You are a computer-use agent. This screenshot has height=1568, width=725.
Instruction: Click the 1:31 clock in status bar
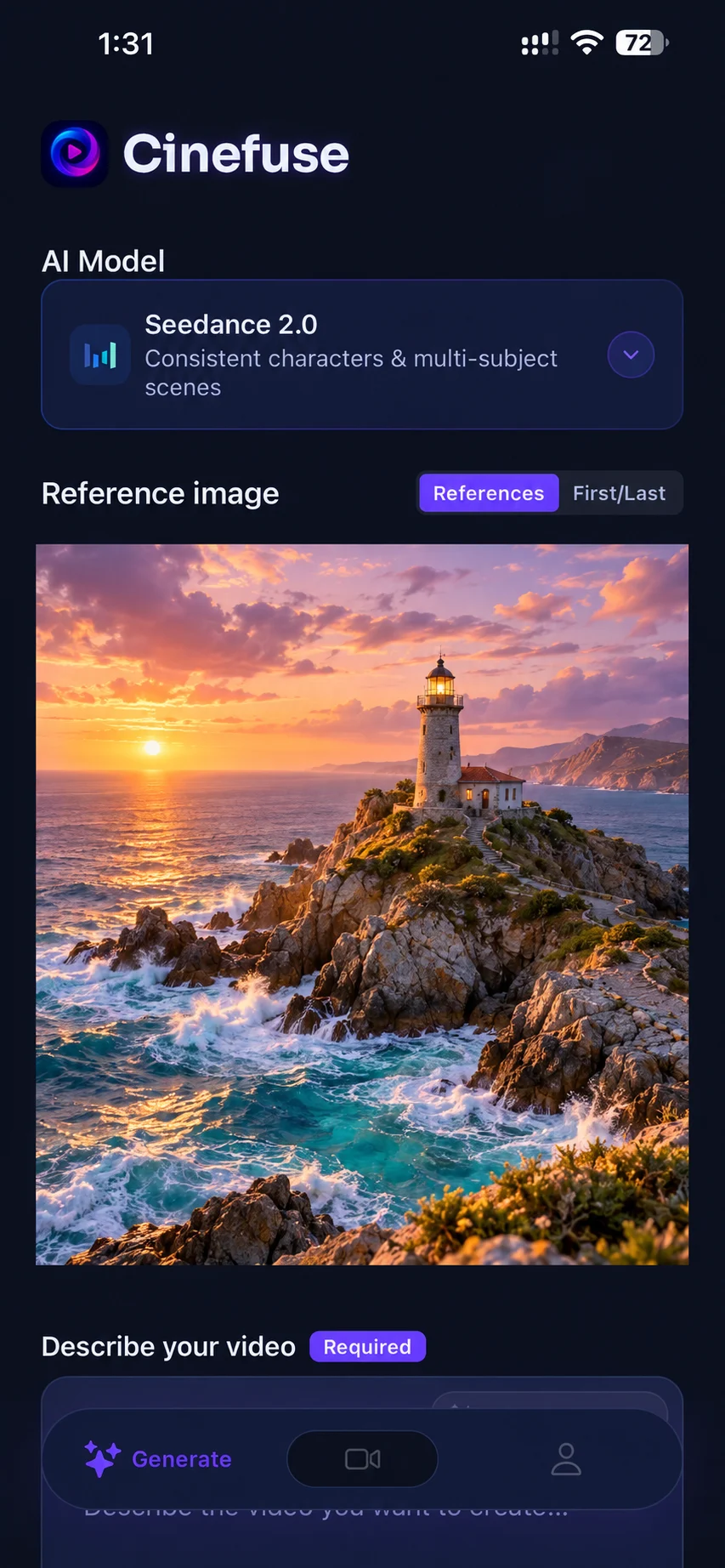pos(126,43)
